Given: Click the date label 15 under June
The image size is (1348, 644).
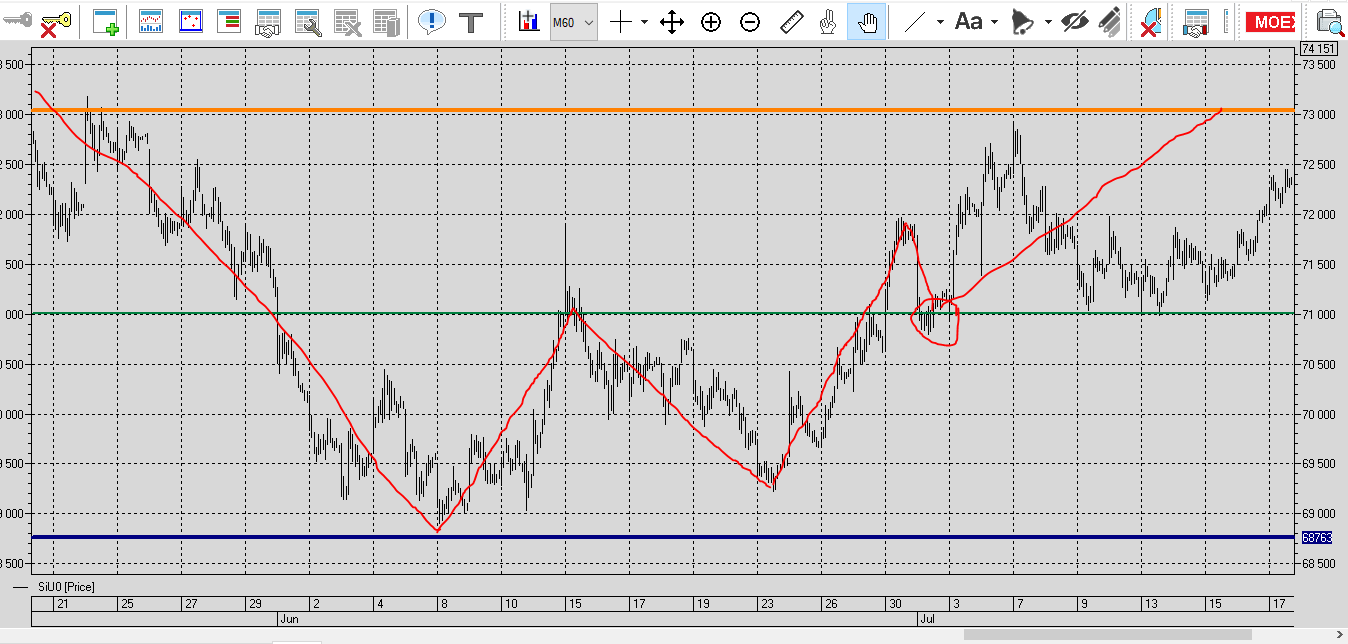Looking at the screenshot, I should click(x=574, y=604).
